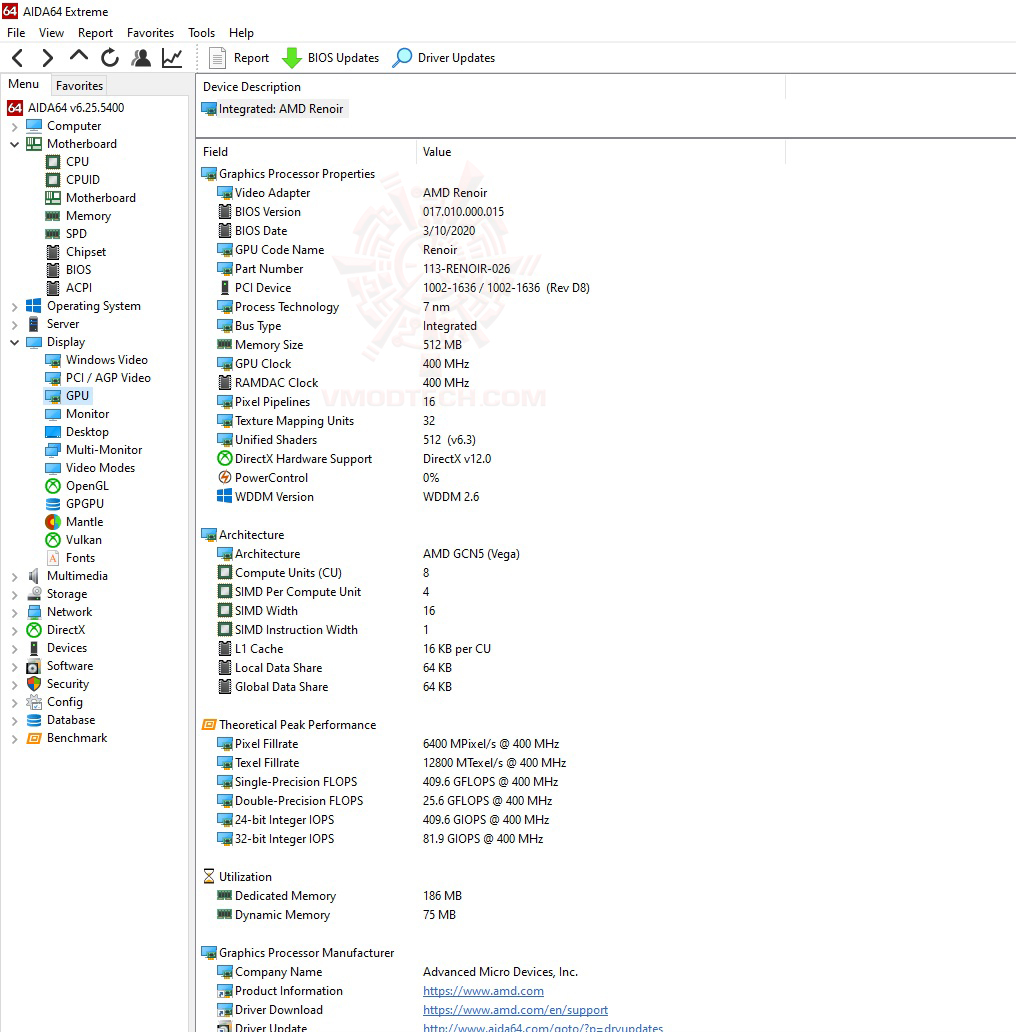Expand the Benchmark tree node
The width and height of the screenshot is (1016, 1032).
14,739
